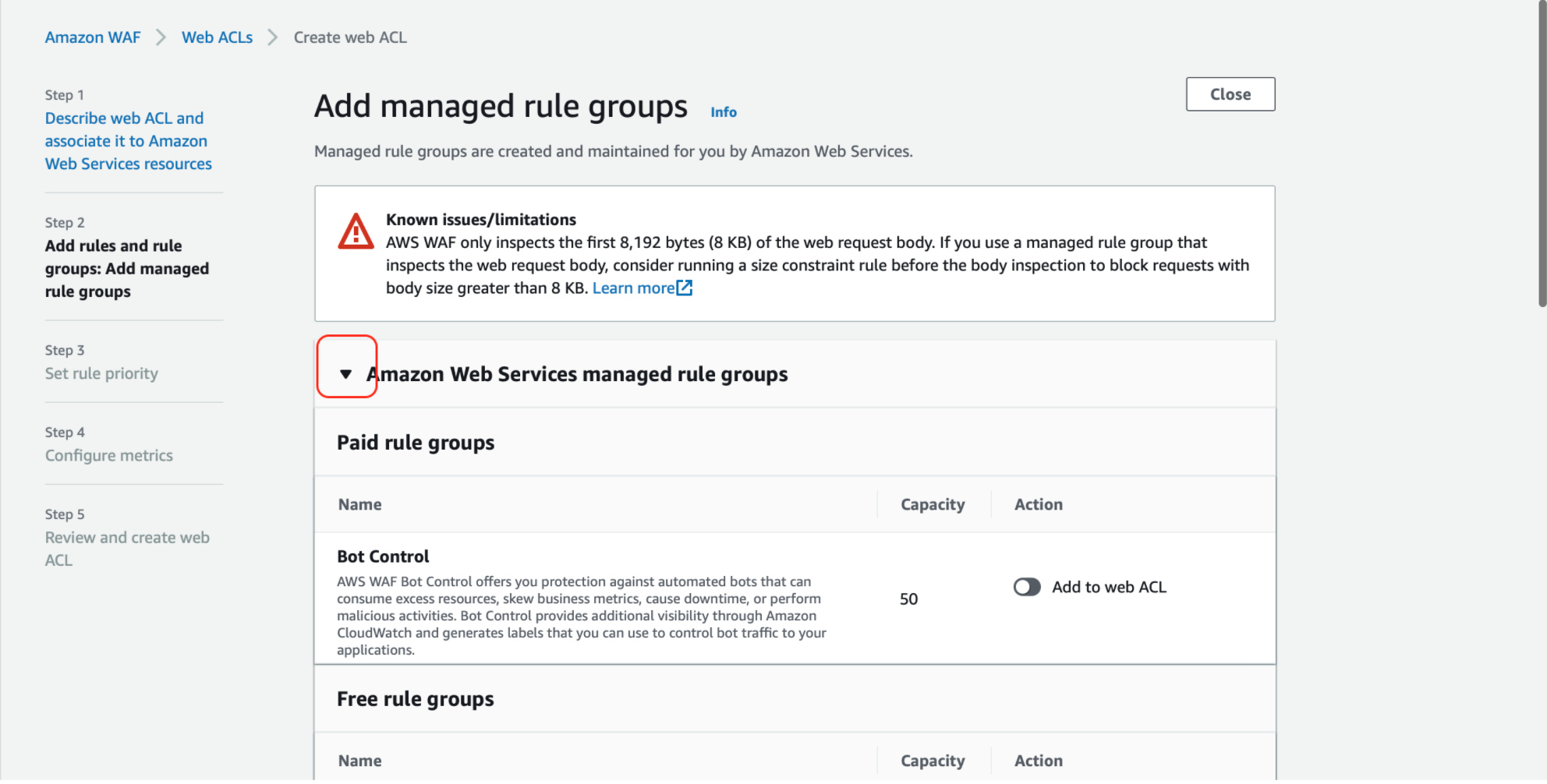Image resolution: width=1547 pixels, height=784 pixels.
Task: Click Name column header in Paid rule groups
Action: [x=360, y=504]
